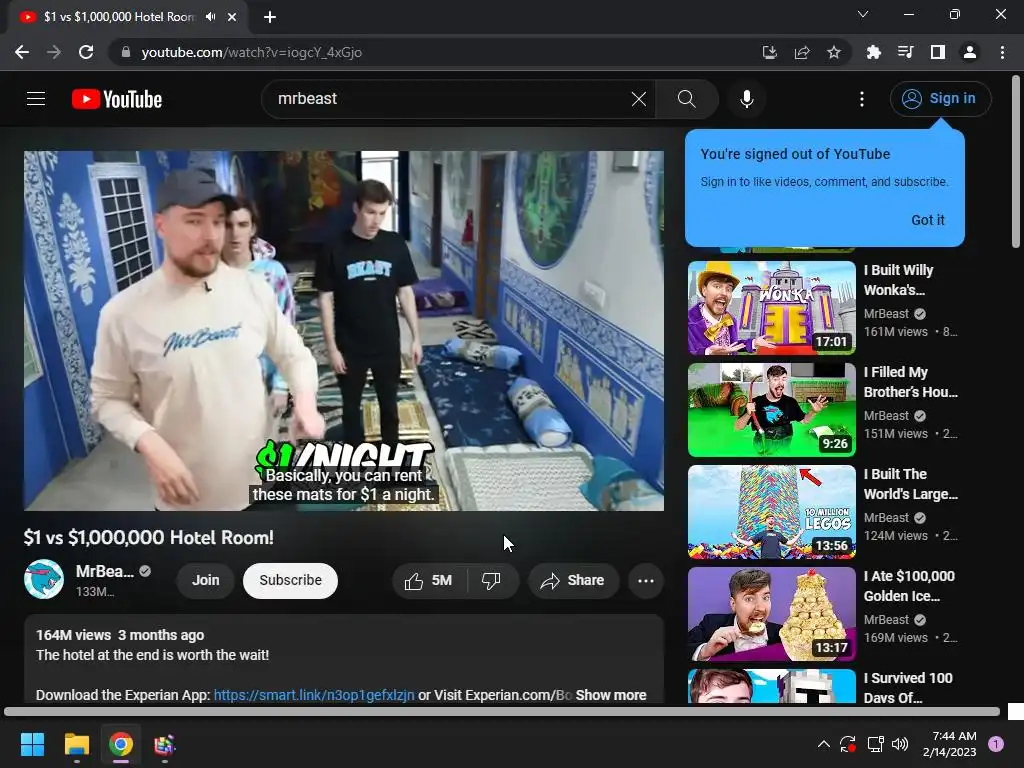Image resolution: width=1024 pixels, height=768 pixels.
Task: Sign in to YouTube
Action: [x=940, y=99]
